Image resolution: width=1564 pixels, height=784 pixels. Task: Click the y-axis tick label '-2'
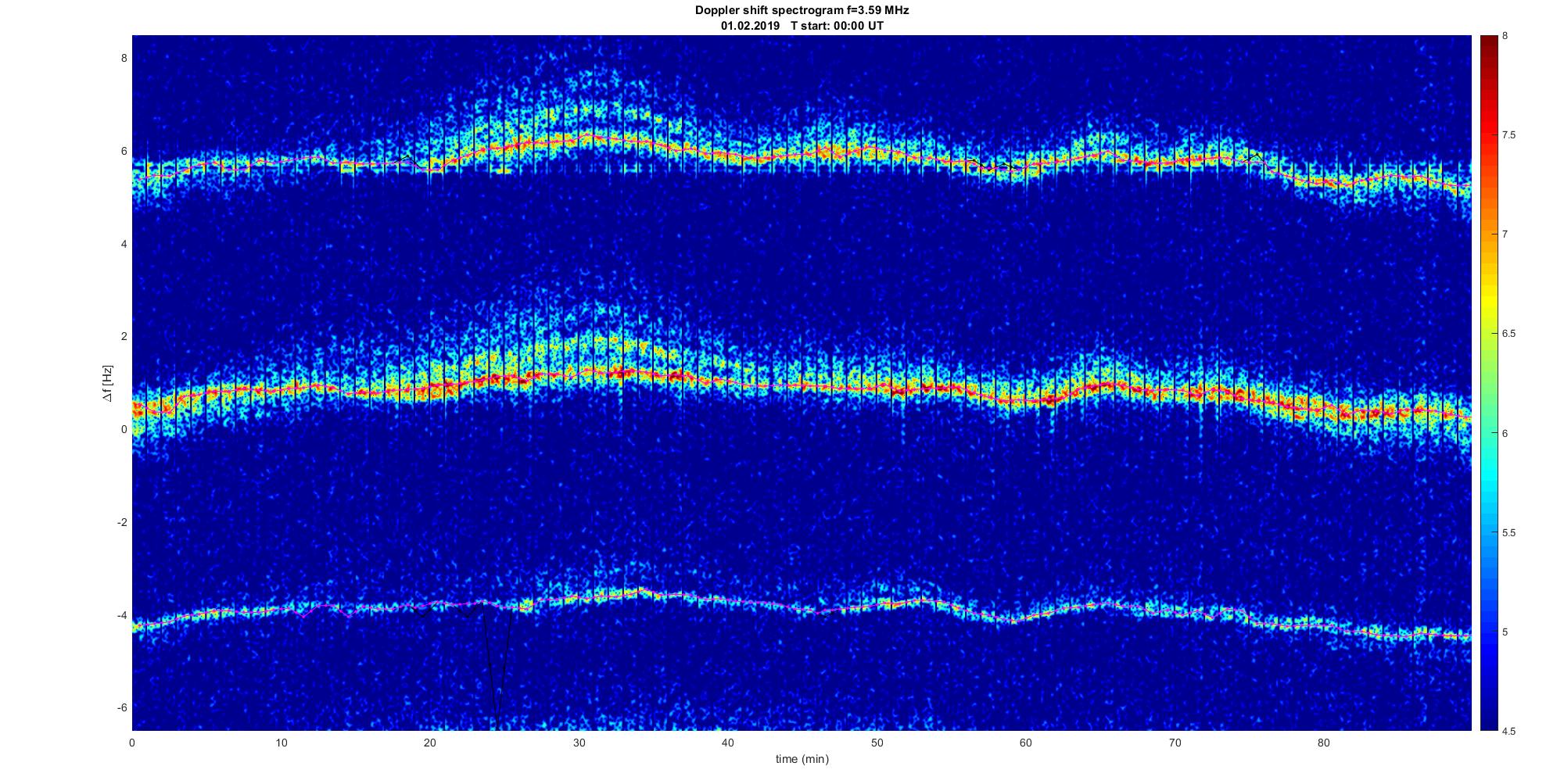click(121, 522)
